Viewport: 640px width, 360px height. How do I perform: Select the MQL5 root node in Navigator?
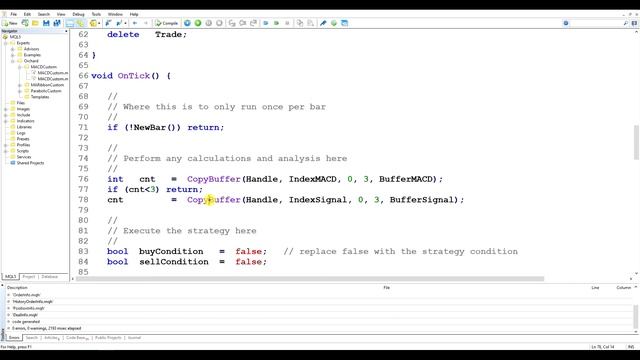(15, 37)
